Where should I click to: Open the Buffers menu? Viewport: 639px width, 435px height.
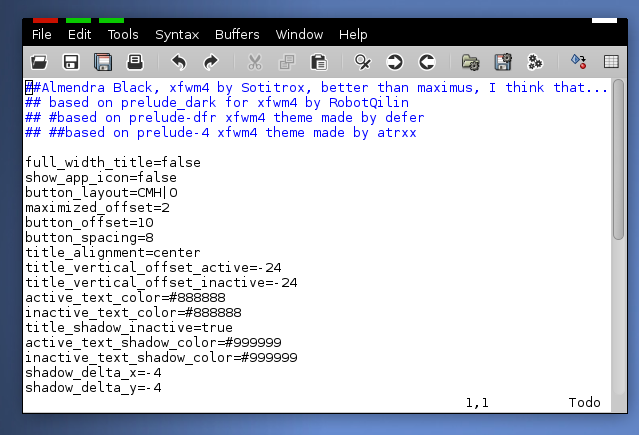[x=237, y=35]
